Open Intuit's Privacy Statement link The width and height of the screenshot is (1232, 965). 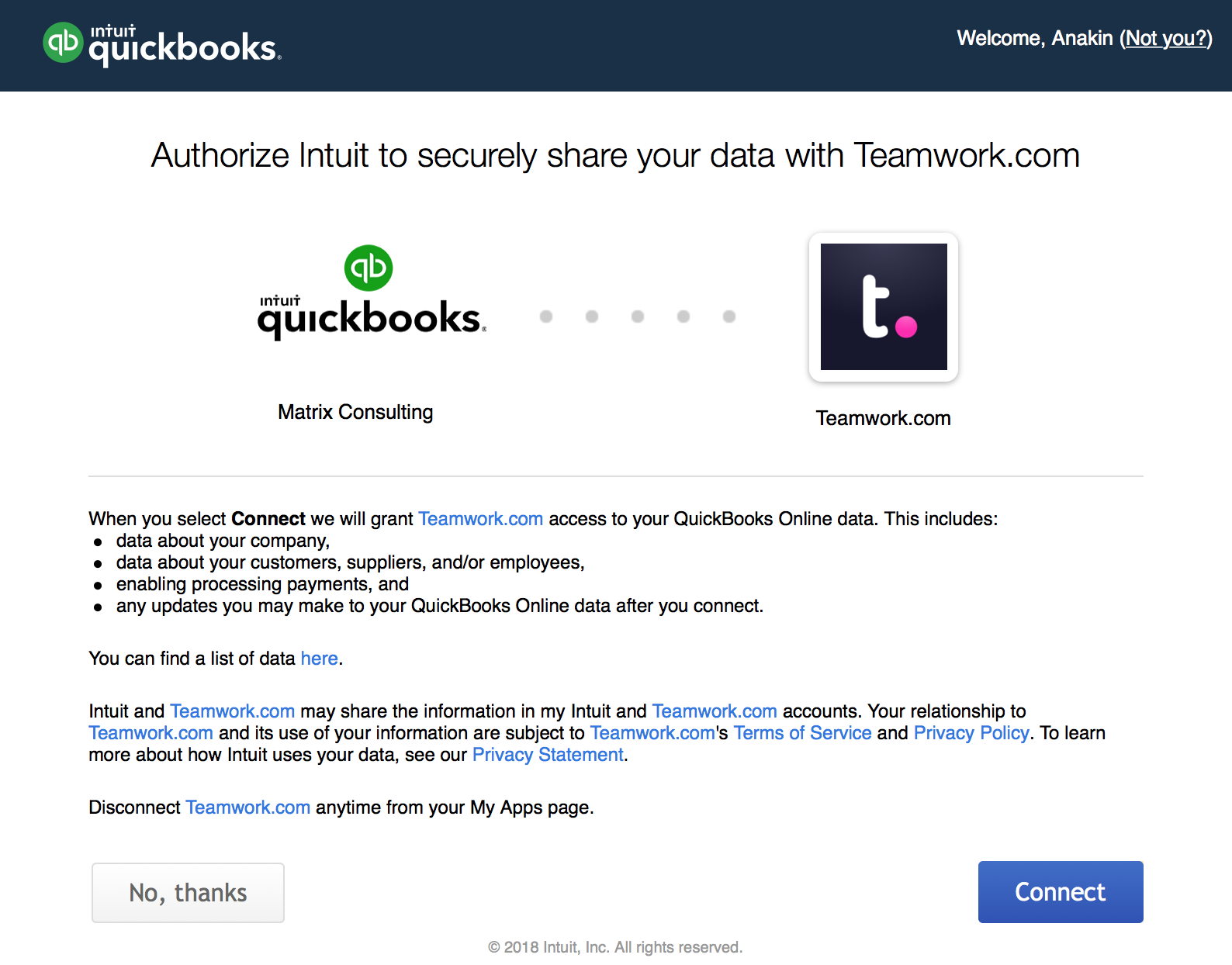548,755
